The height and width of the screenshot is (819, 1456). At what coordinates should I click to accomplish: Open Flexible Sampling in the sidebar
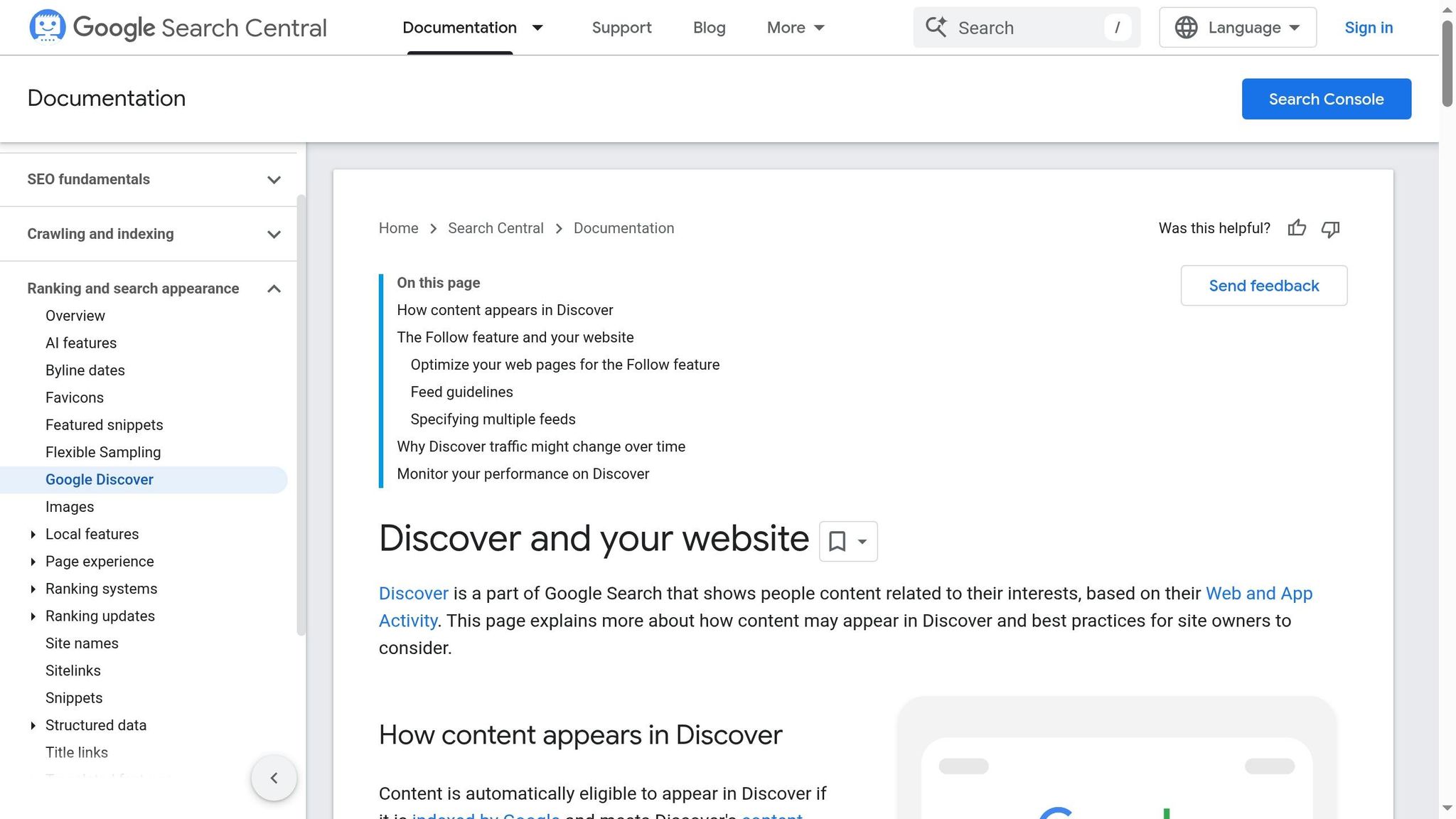(103, 453)
